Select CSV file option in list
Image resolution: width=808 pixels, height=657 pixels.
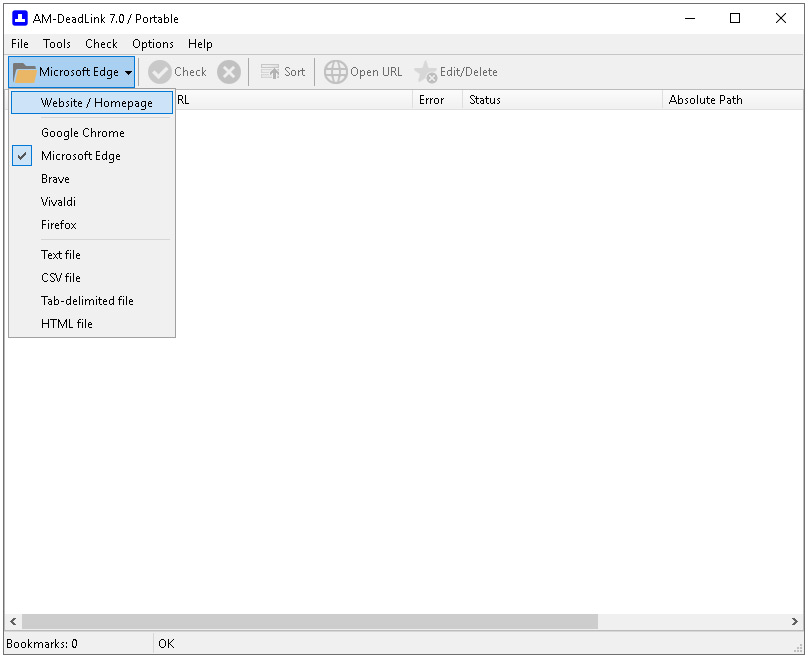92,278
